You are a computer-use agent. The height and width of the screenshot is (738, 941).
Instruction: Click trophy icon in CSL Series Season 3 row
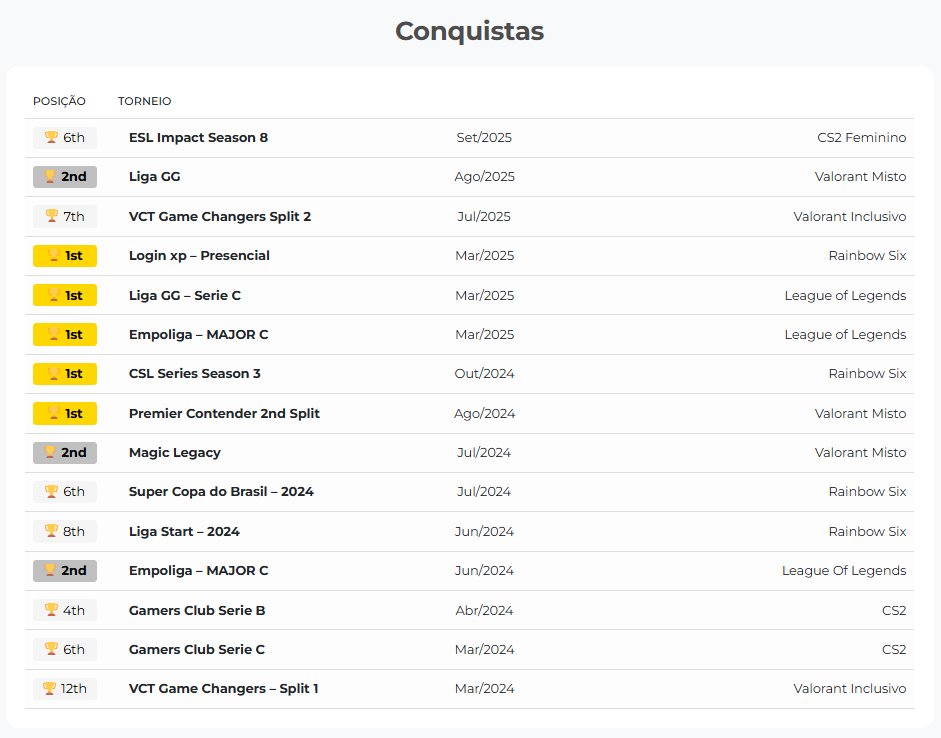tap(54, 373)
